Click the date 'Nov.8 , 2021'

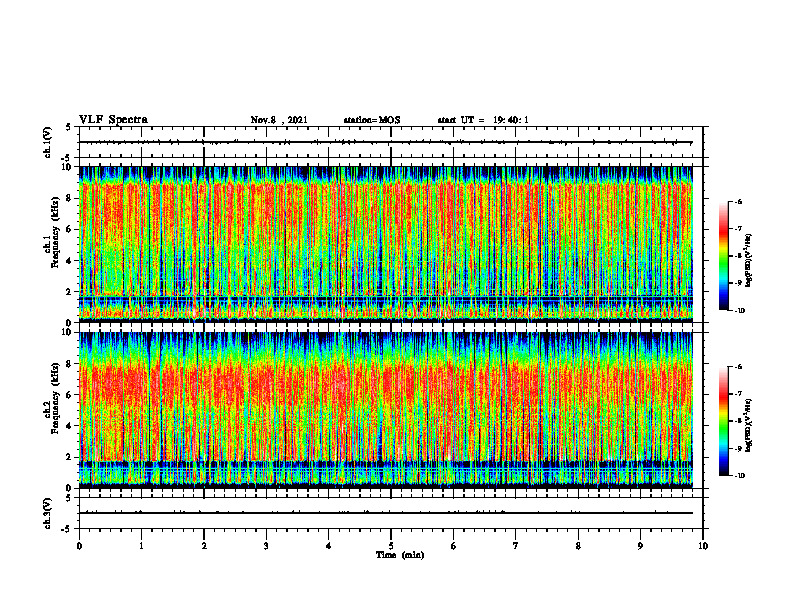[279, 120]
